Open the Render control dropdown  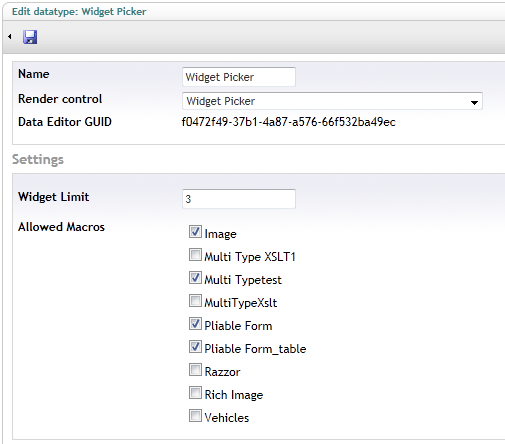click(332, 101)
